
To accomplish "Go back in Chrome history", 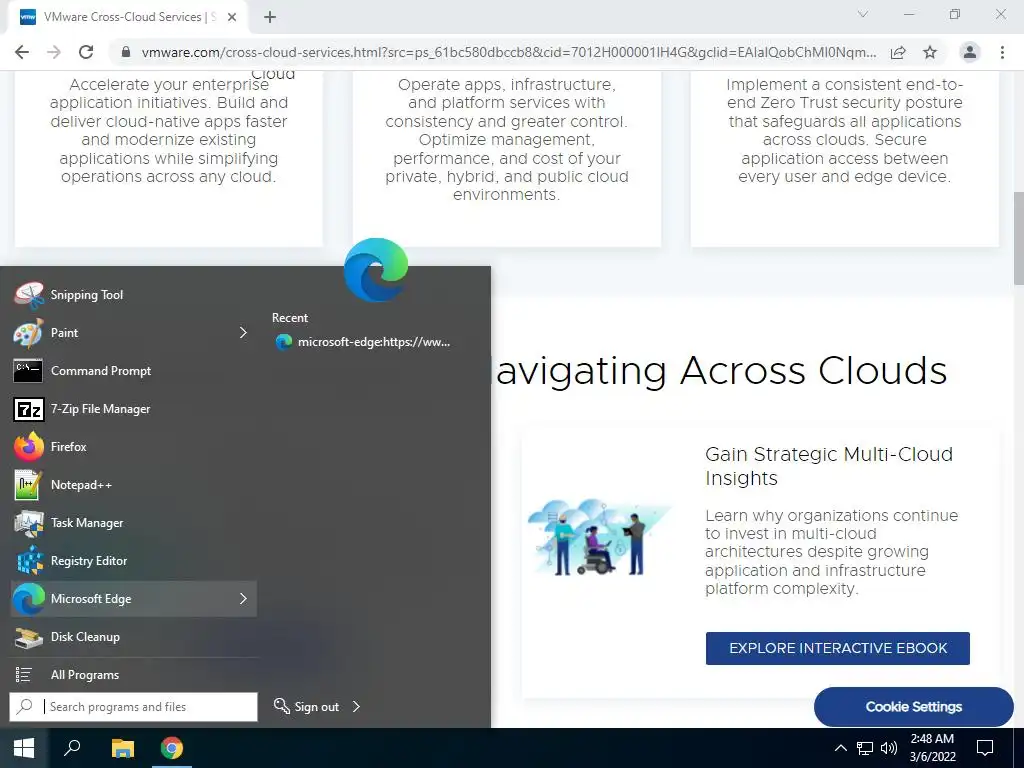I will [x=22, y=52].
